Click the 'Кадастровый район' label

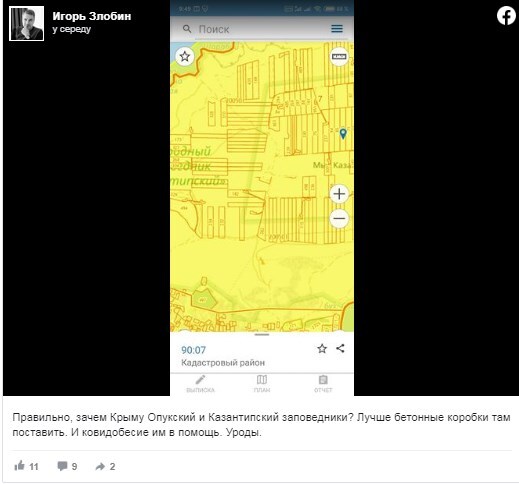point(223,363)
